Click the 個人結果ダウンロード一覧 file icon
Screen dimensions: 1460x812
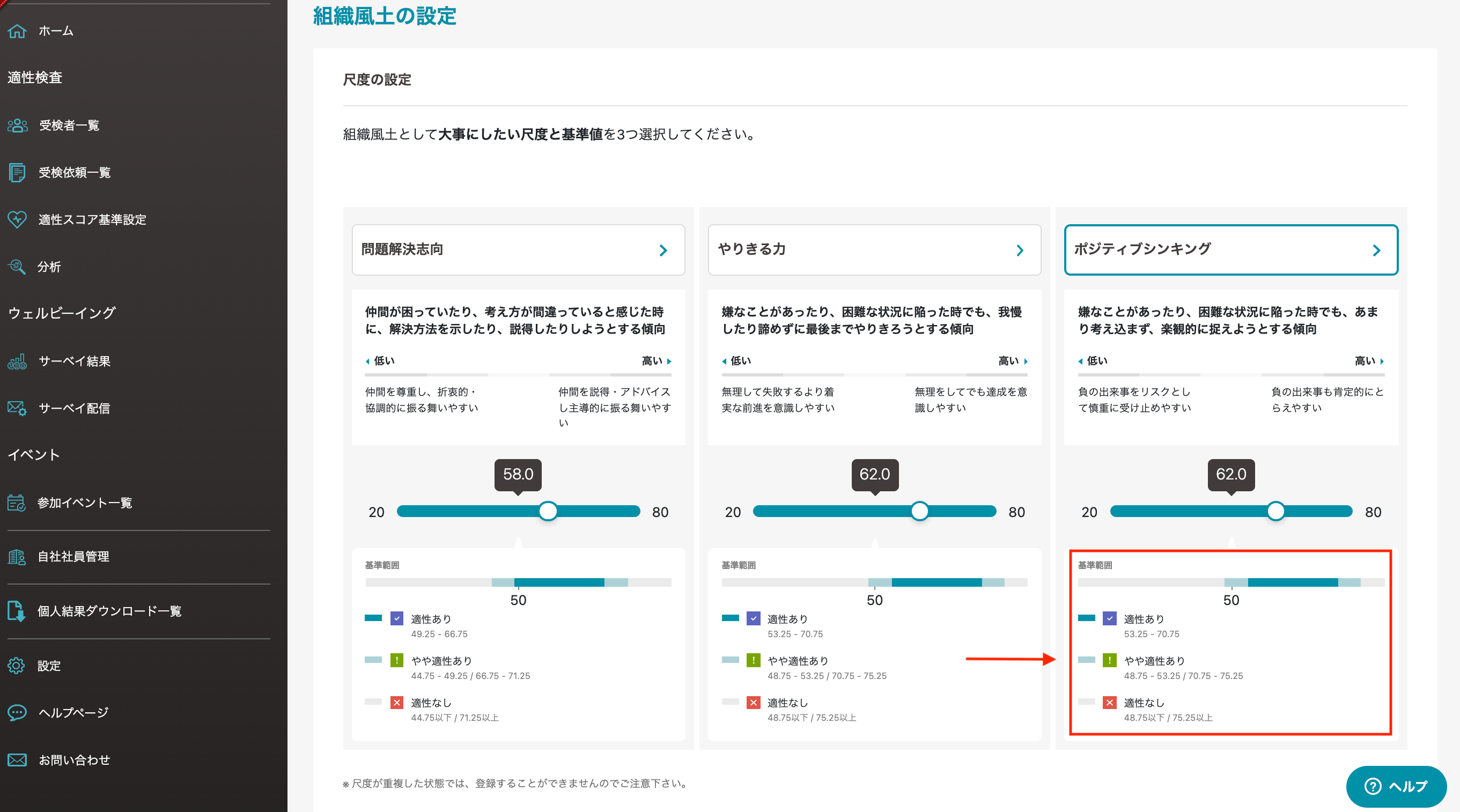coord(17,611)
